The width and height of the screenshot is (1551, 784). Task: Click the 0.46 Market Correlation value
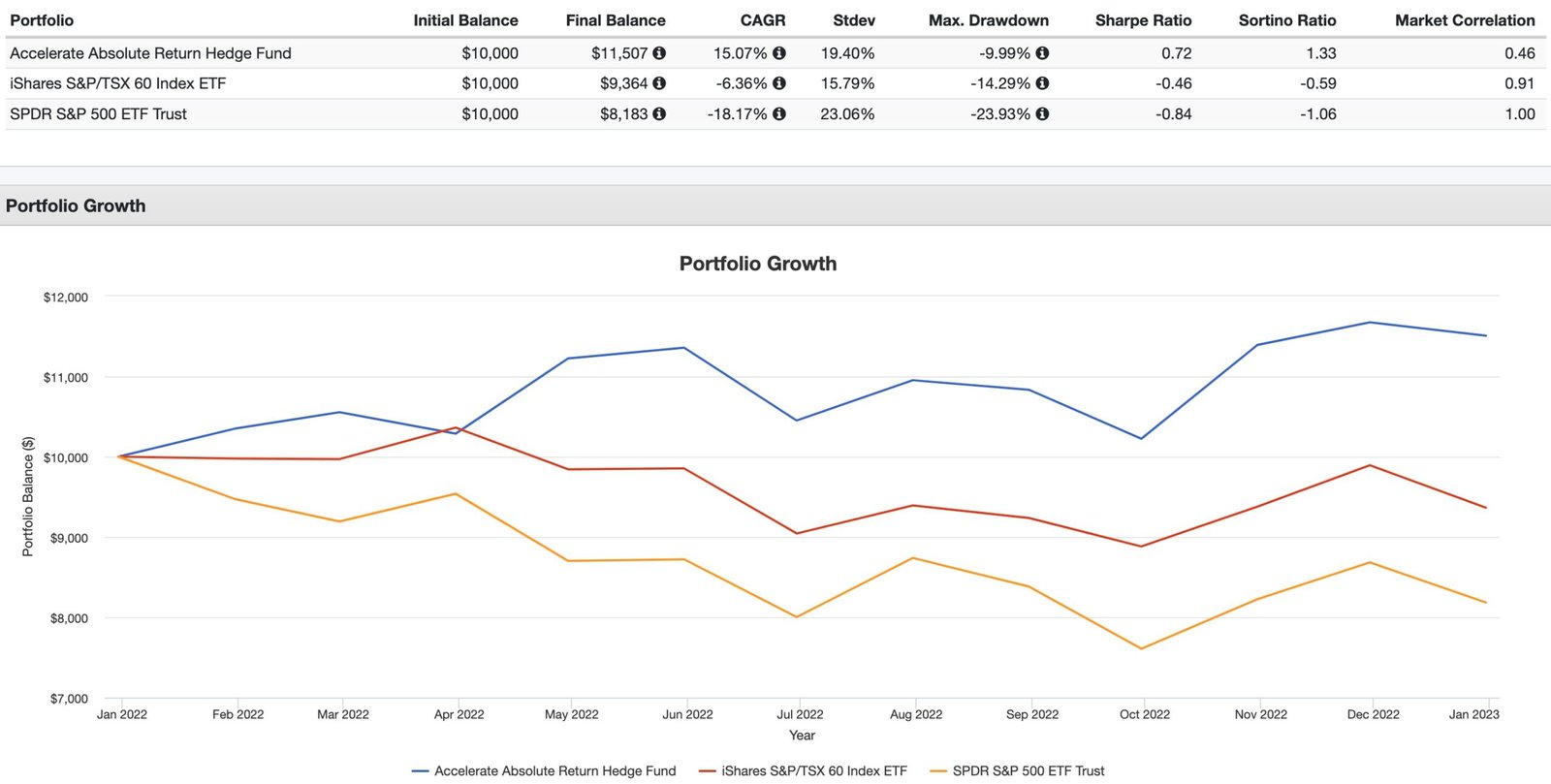coord(1519,53)
